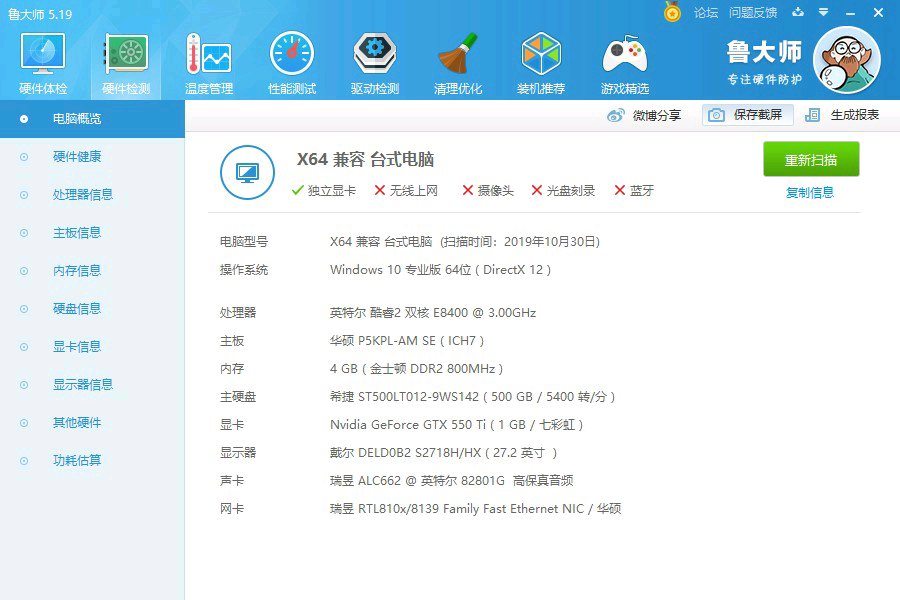This screenshot has height=600, width=900.
Task: Open 问题反馈 feedback link
Action: [x=753, y=13]
